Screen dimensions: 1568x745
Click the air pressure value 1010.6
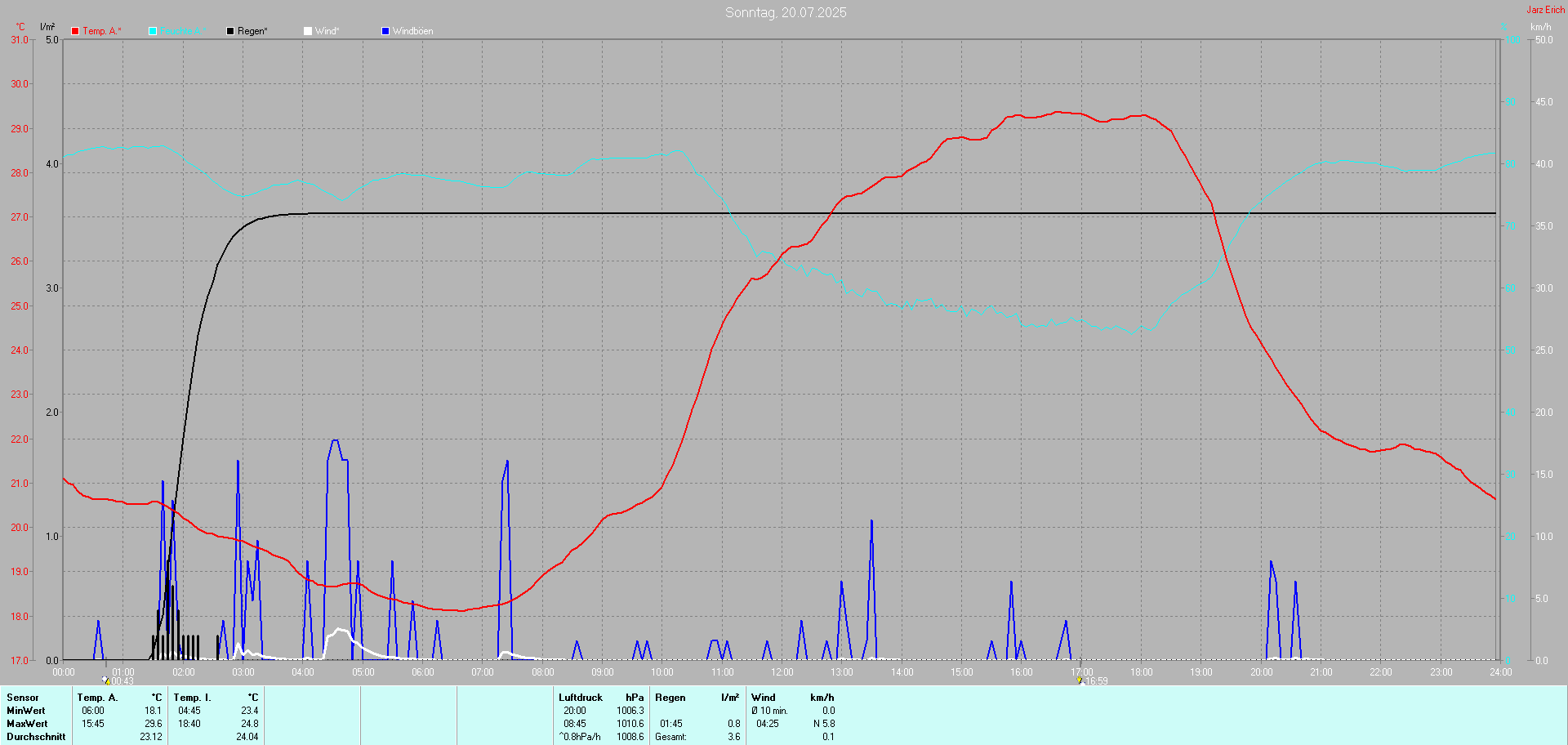(x=630, y=724)
